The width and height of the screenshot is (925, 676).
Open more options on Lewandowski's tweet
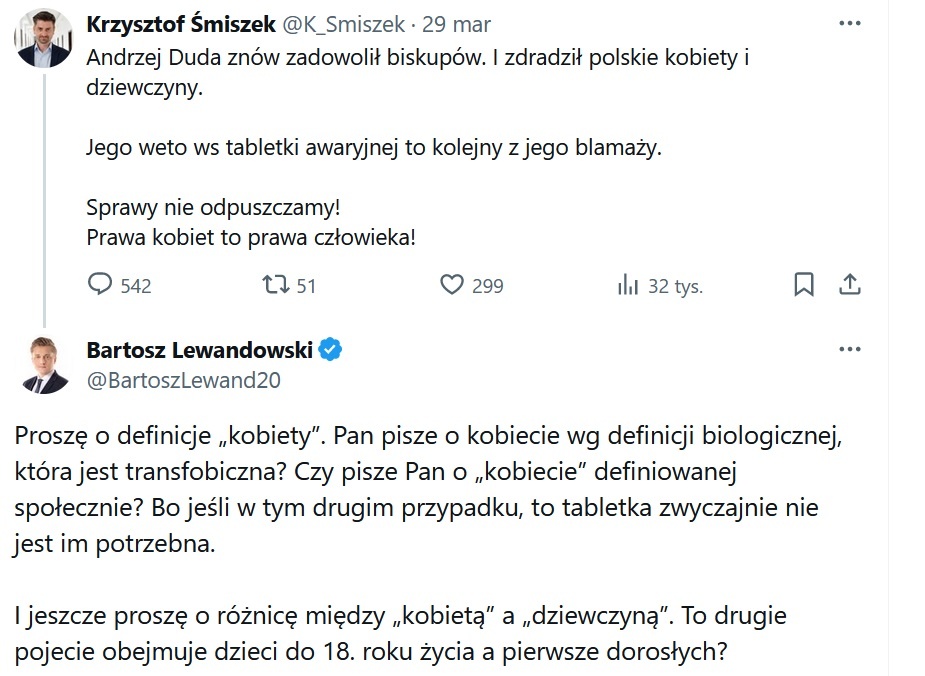pyautogui.click(x=849, y=349)
